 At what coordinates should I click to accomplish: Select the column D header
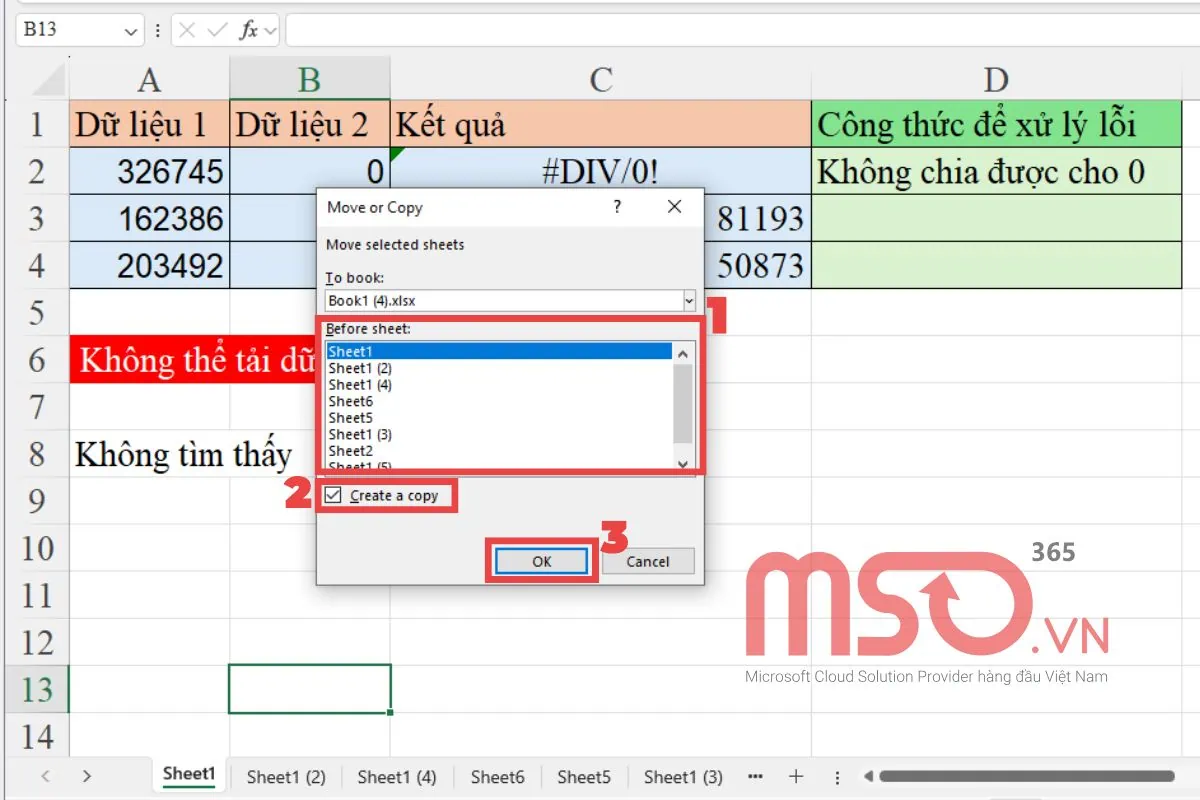point(997,80)
